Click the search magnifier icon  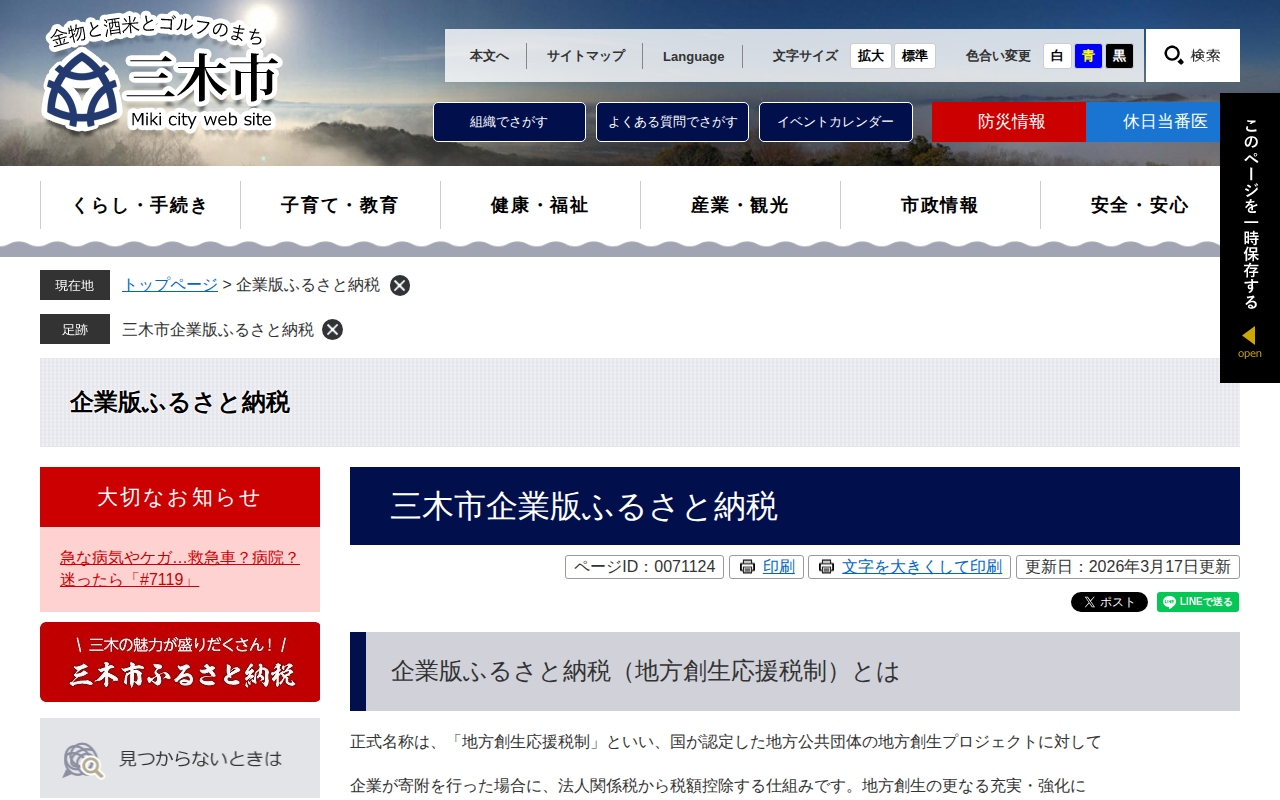pos(1174,55)
